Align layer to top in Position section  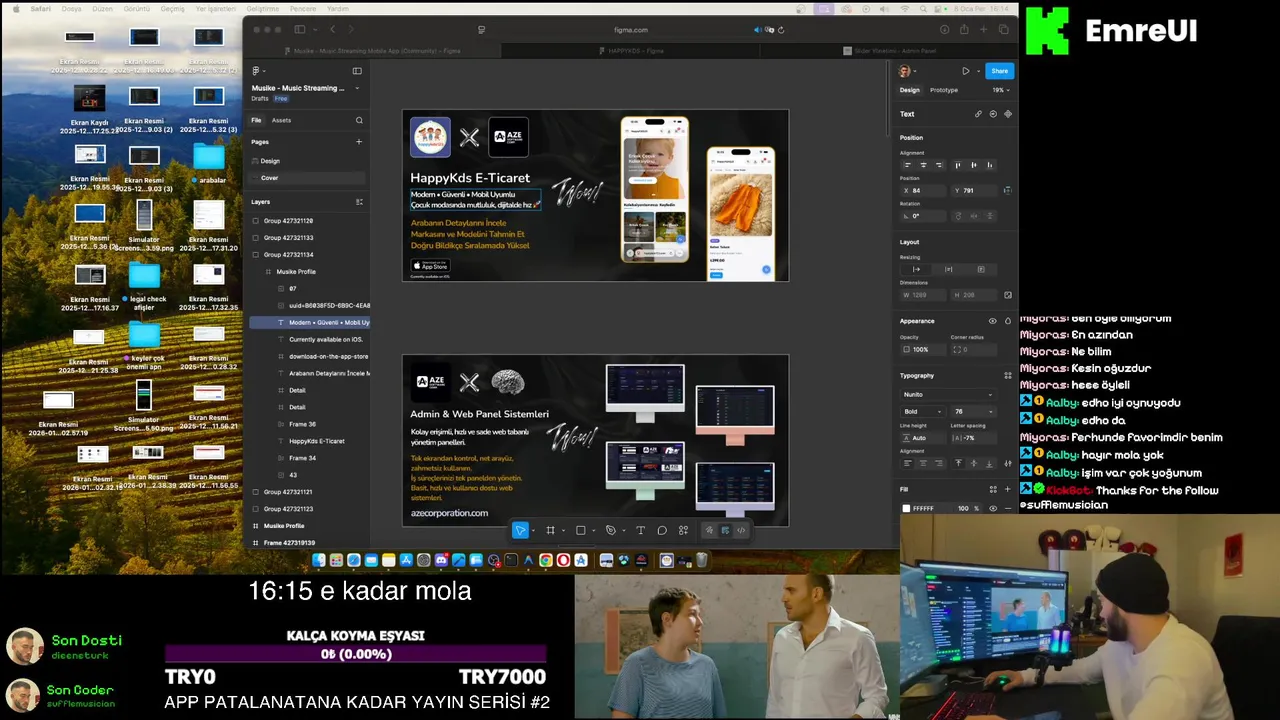(958, 165)
